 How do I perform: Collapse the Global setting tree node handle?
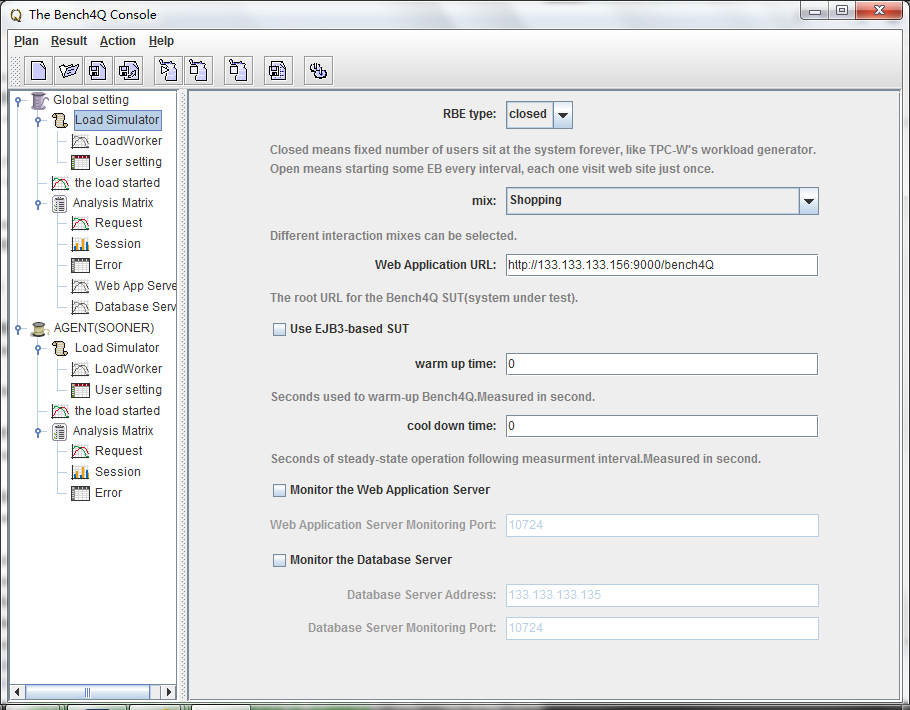pyautogui.click(x=18, y=101)
